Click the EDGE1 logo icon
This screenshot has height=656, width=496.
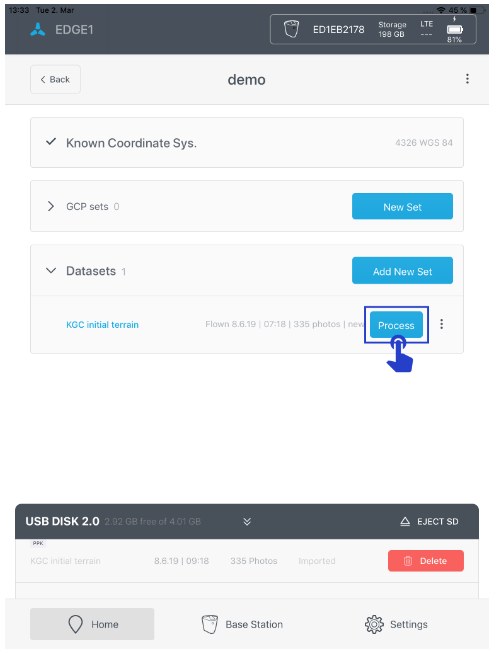38,30
